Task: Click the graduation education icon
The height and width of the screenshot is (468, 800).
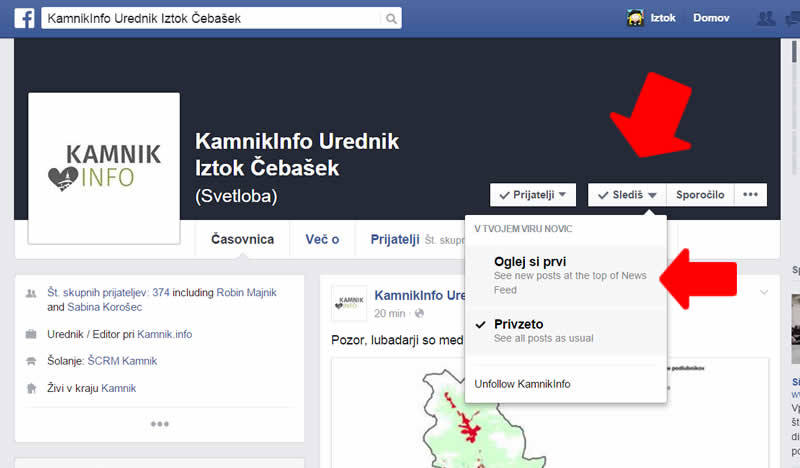Action: 31,361
